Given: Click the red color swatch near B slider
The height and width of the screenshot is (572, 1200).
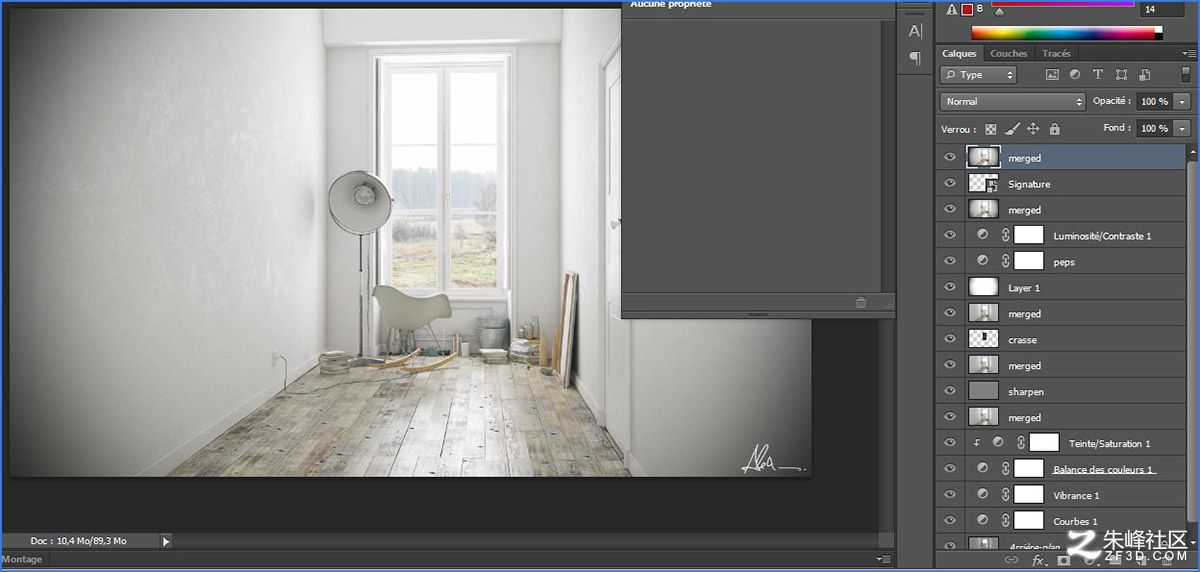Looking at the screenshot, I should click(967, 9).
